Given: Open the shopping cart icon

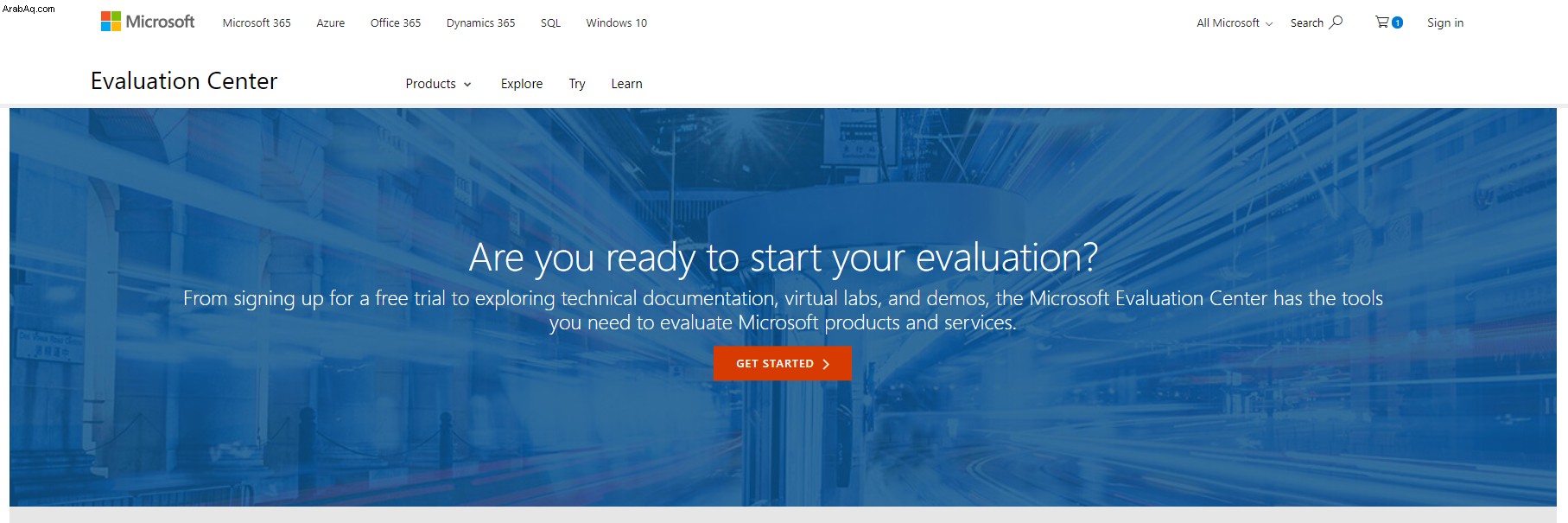Looking at the screenshot, I should point(1388,22).
